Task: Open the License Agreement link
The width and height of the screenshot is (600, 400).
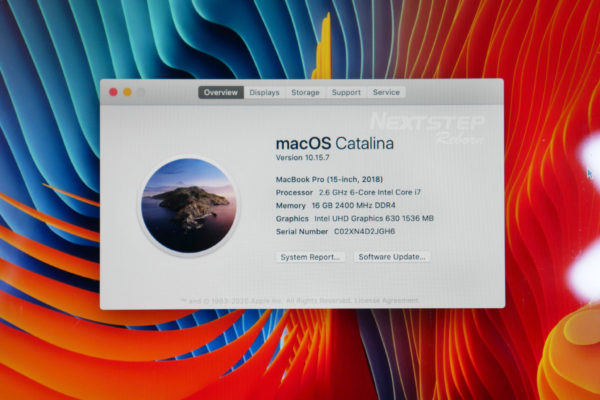Action: (386, 300)
